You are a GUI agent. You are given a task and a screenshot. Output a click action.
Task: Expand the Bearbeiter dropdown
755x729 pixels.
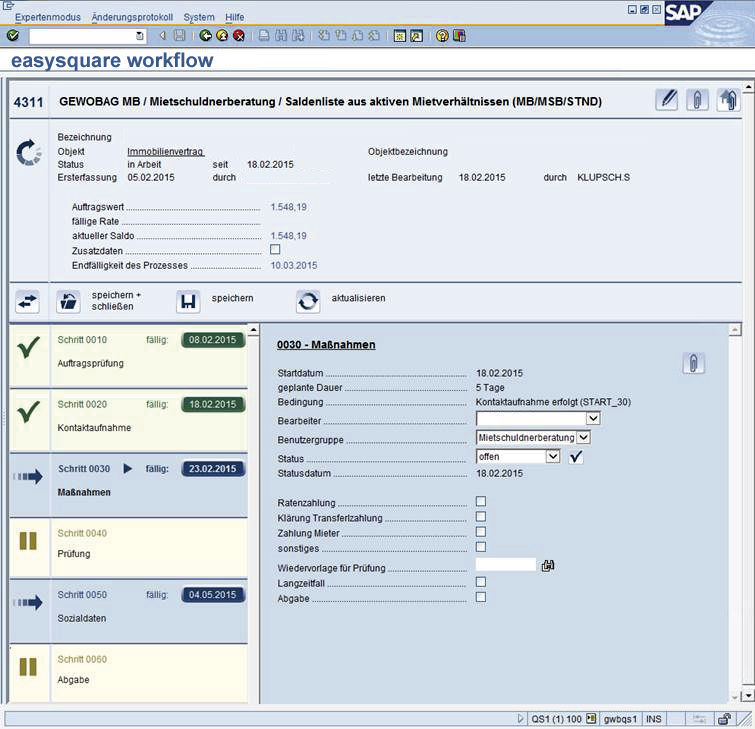point(593,419)
